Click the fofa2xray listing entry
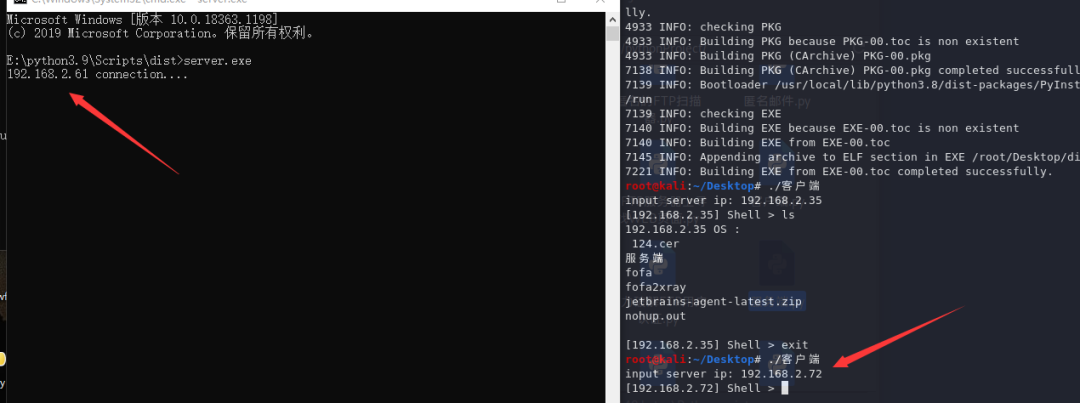The height and width of the screenshot is (403, 1080). pos(656,287)
